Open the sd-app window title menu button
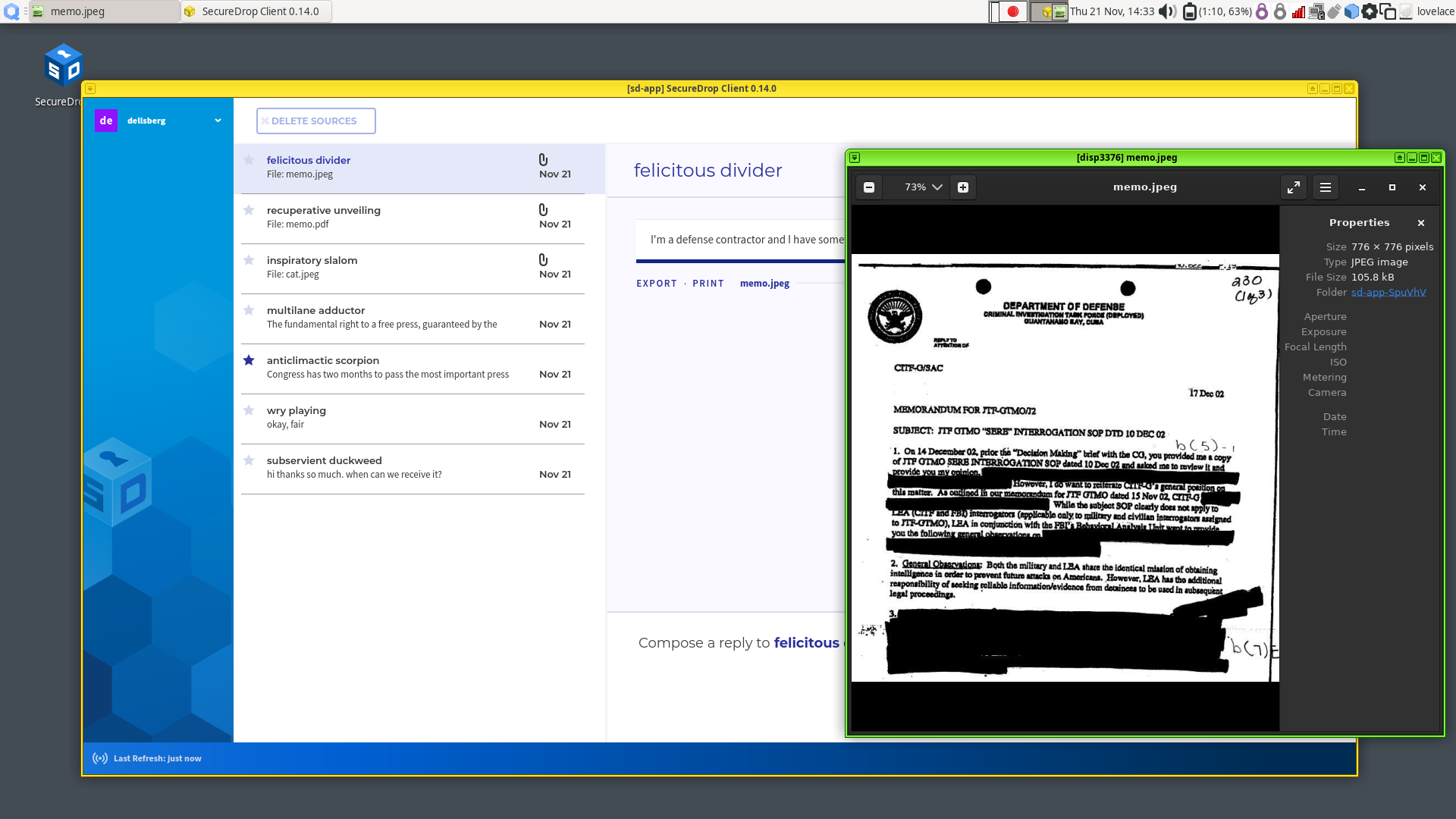Viewport: 1456px width, 819px height. pyautogui.click(x=90, y=89)
